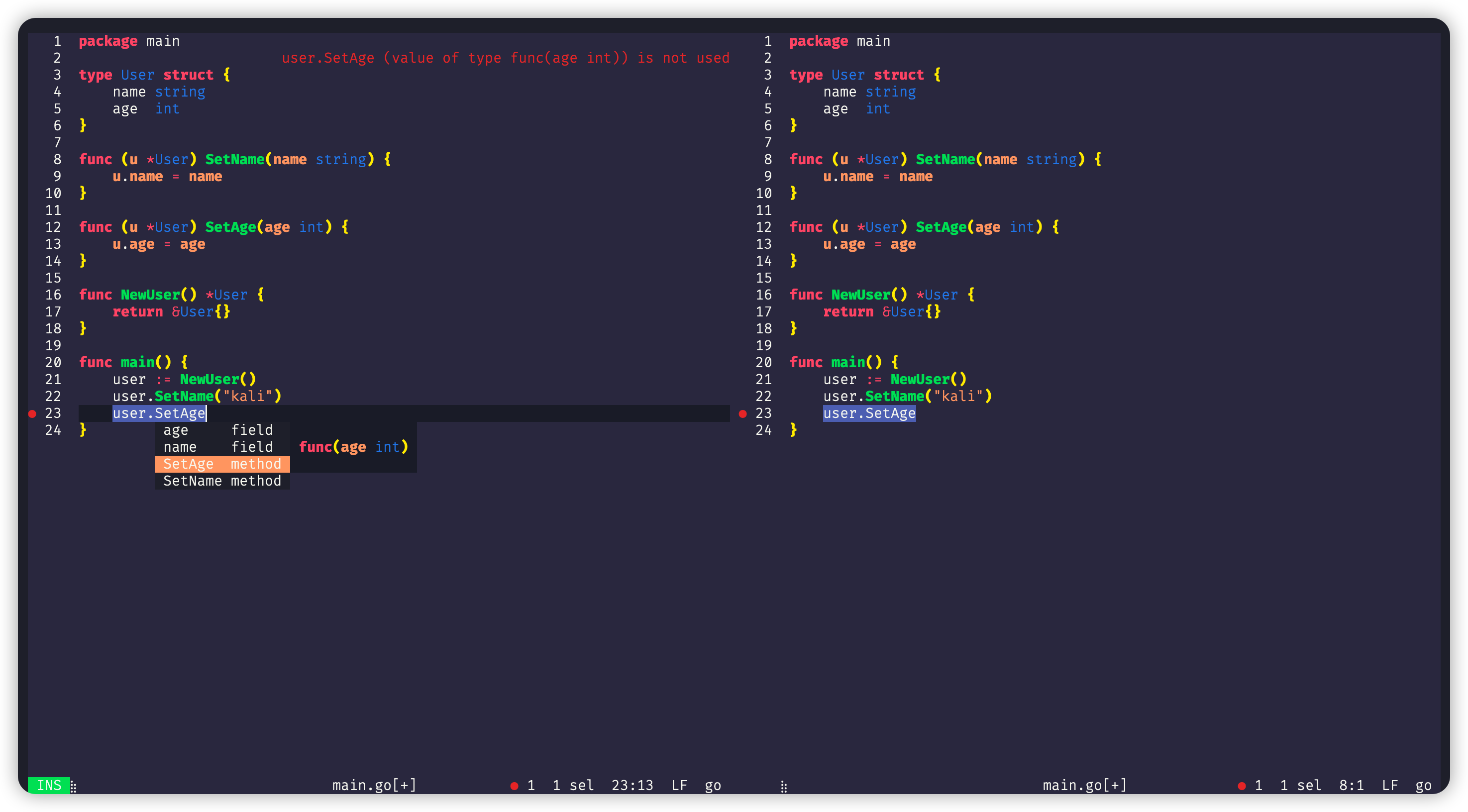The height and width of the screenshot is (812, 1468).
Task: Click the red error indicator in the right statusline
Action: click(1242, 786)
